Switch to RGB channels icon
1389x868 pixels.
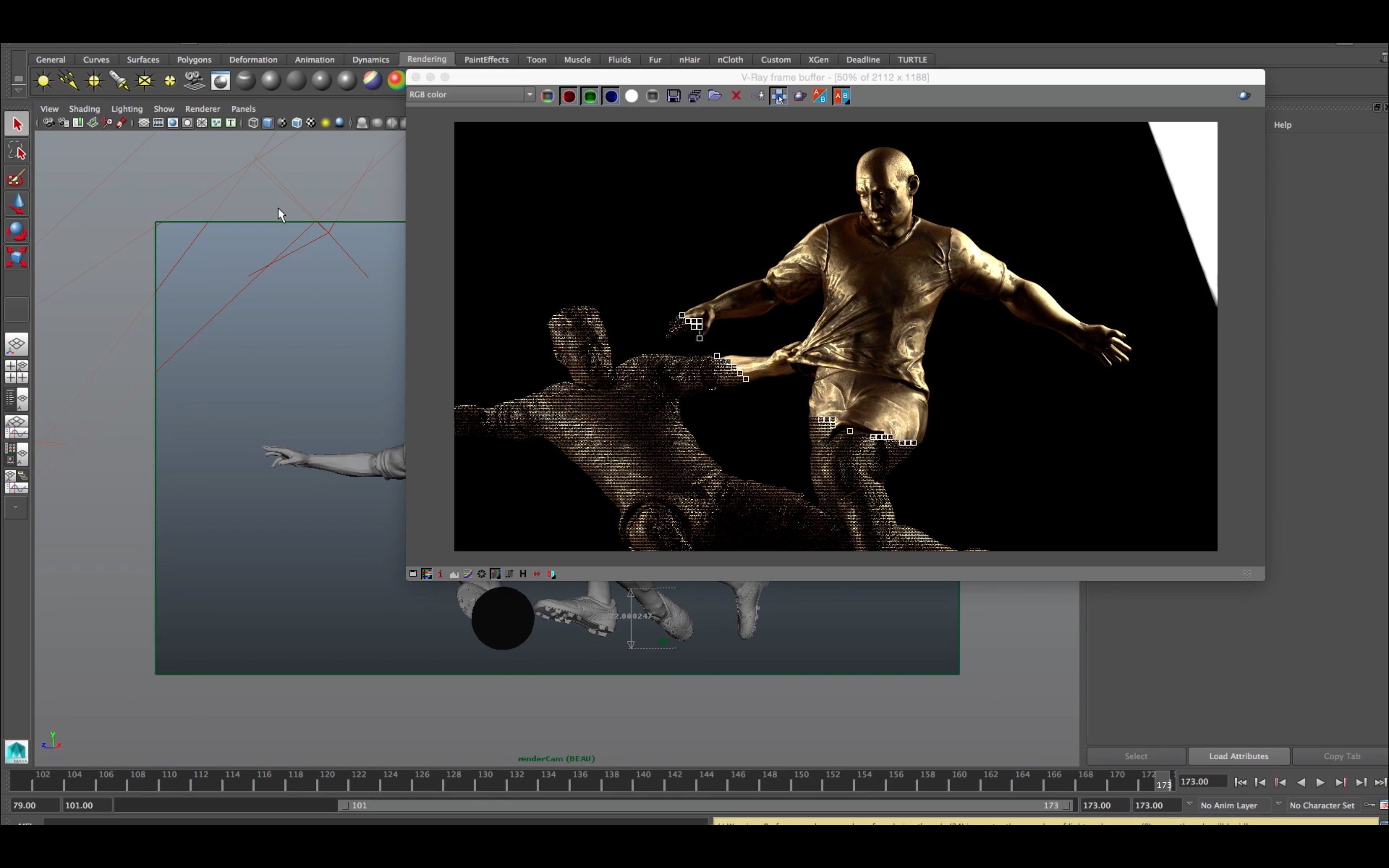[x=548, y=96]
